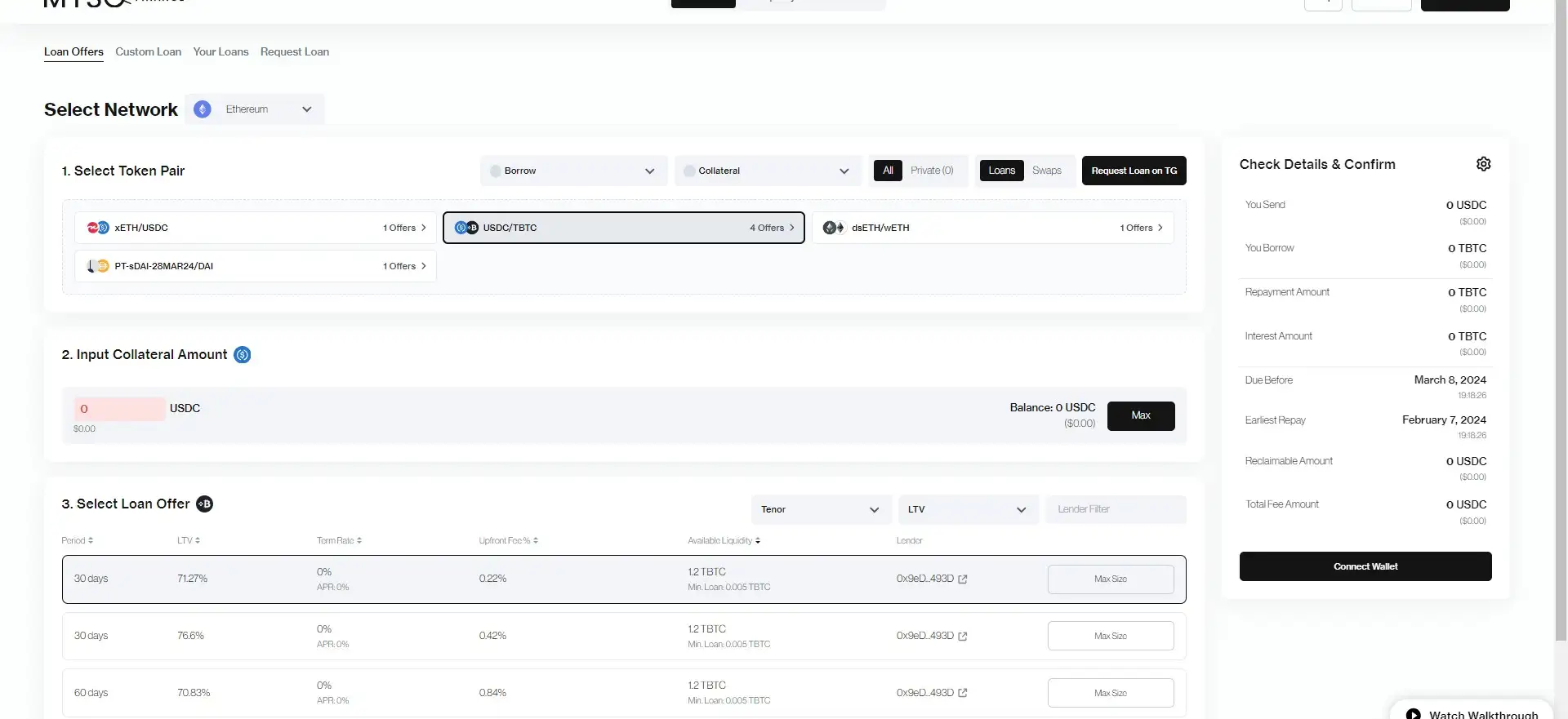
Task: Expand the Collateral token dropdown
Action: [x=767, y=171]
